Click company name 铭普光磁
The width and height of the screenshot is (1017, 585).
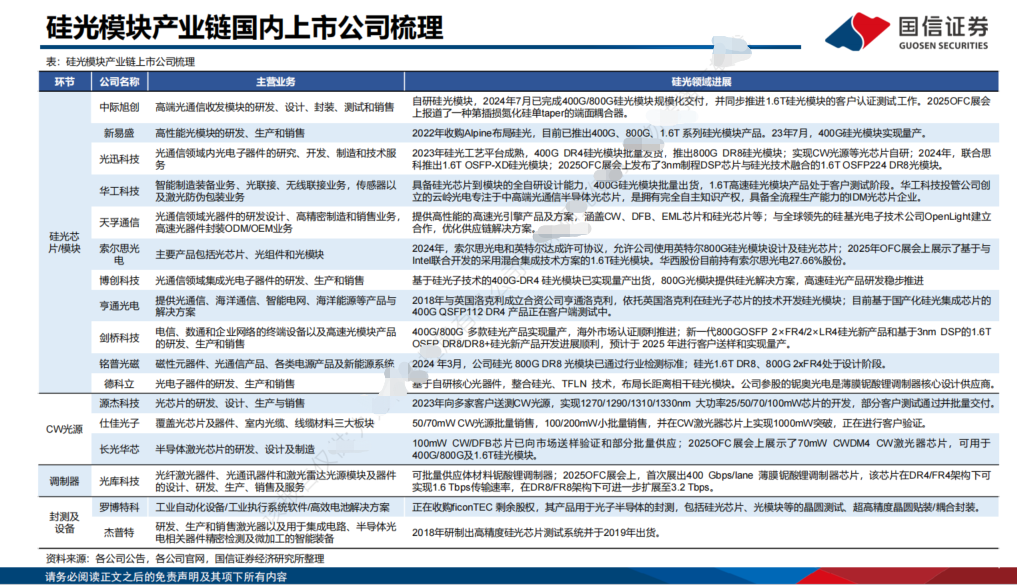click(119, 364)
